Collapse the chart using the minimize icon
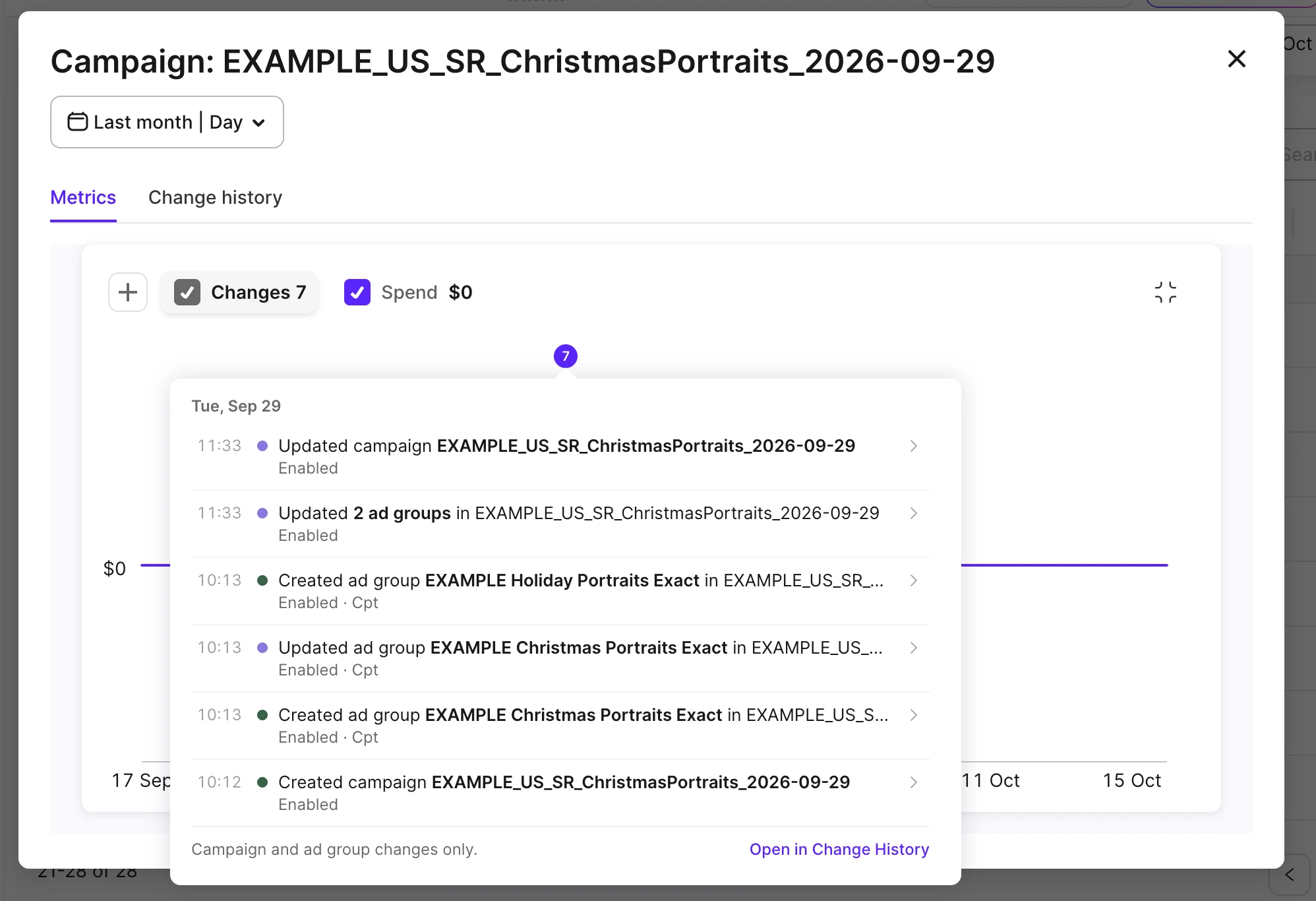Screen dimensions: 1316x901 pos(1165,292)
